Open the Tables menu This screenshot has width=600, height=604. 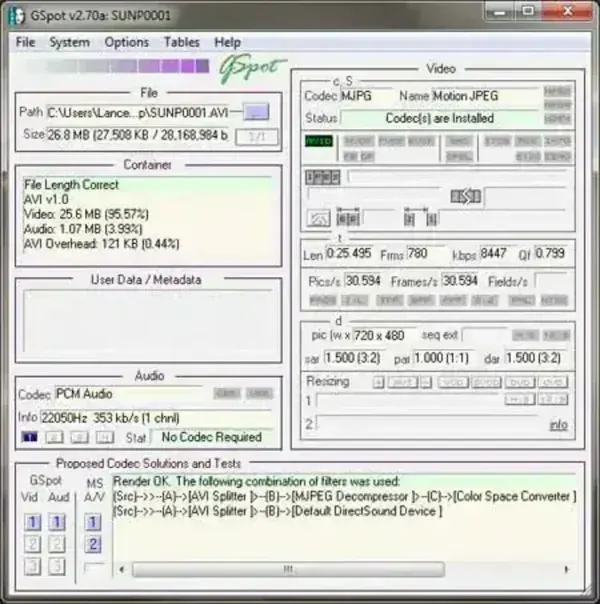tap(182, 42)
